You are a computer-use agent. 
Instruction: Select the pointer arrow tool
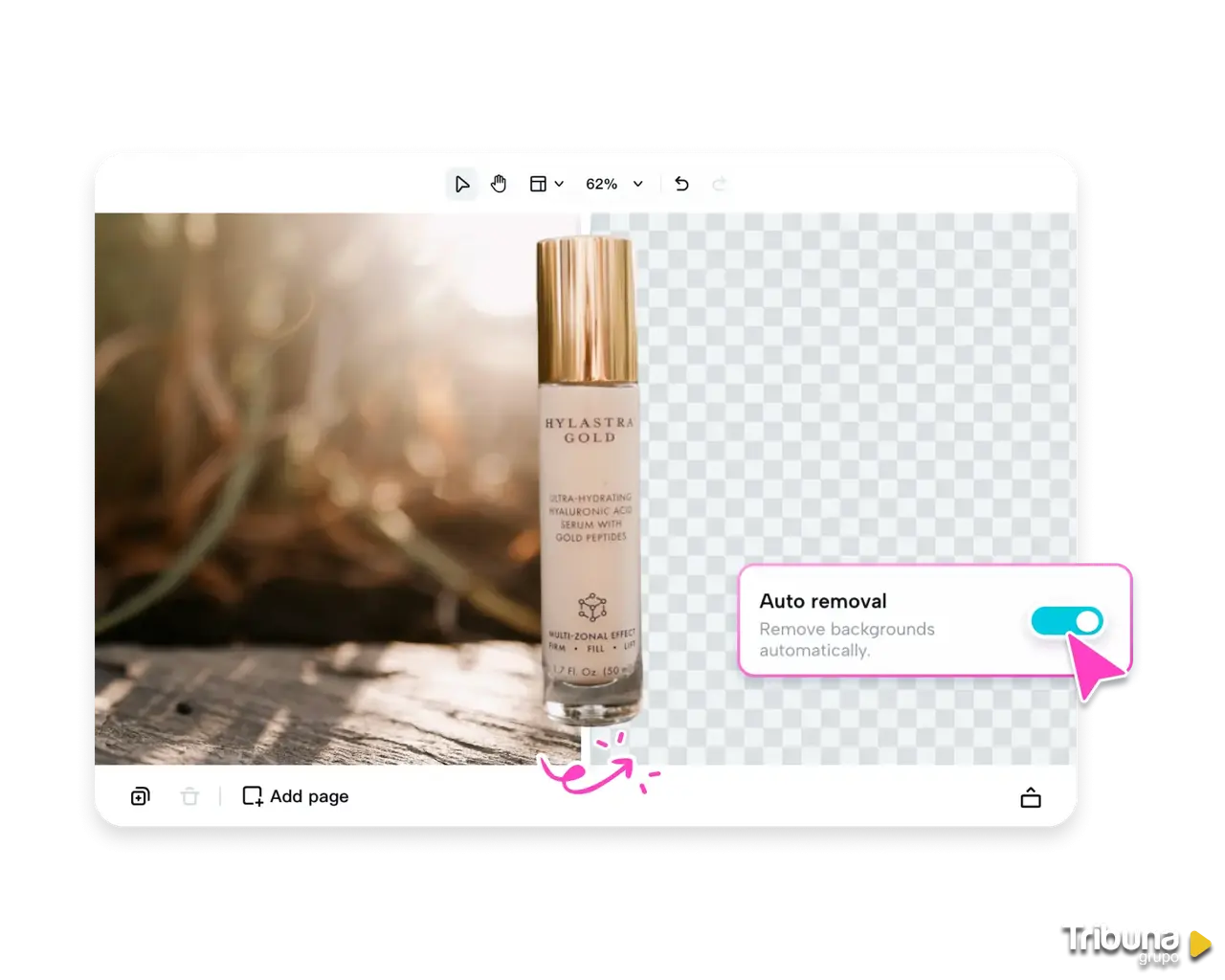coord(462,184)
